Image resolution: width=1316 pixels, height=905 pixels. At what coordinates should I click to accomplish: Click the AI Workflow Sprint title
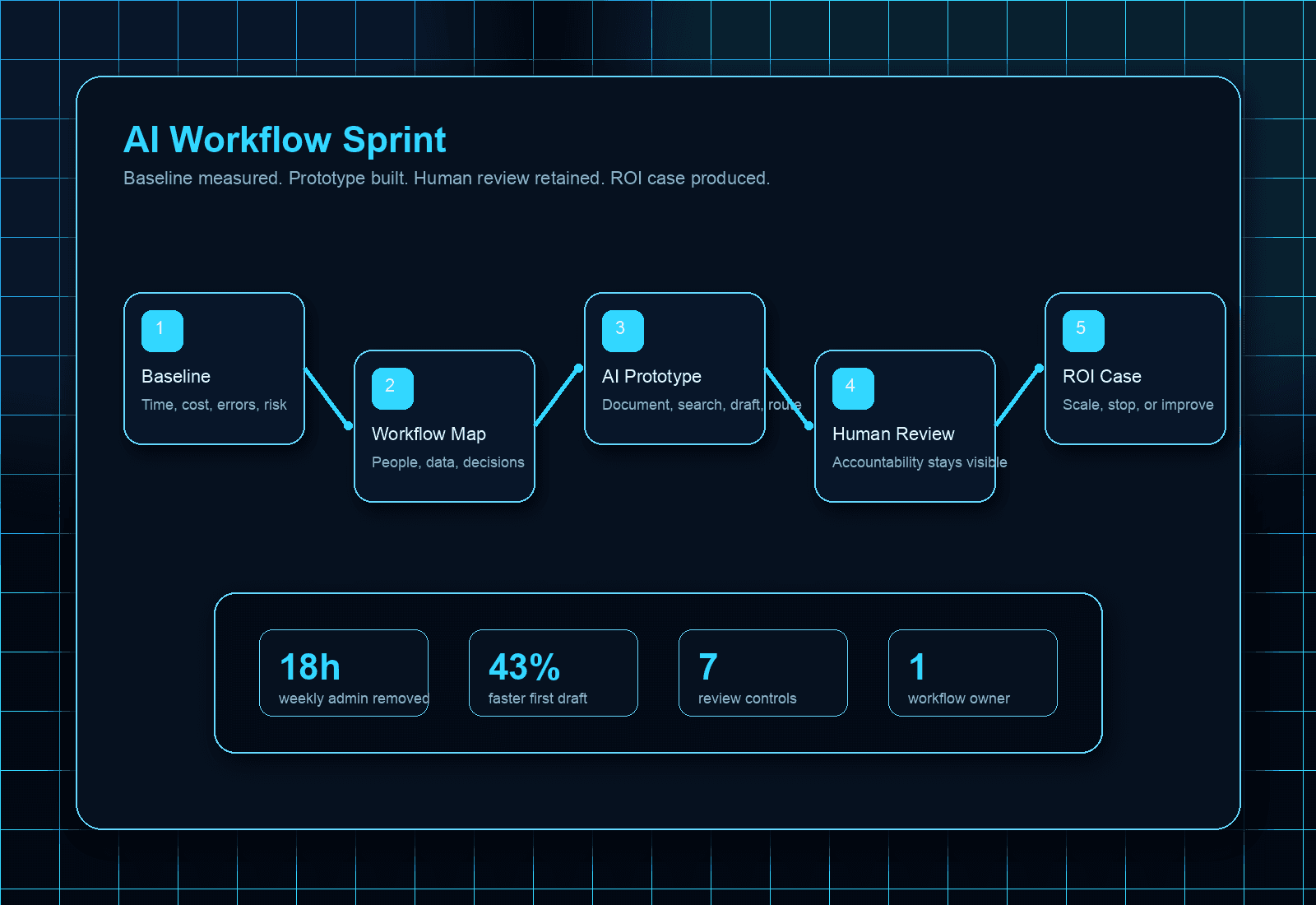[285, 140]
